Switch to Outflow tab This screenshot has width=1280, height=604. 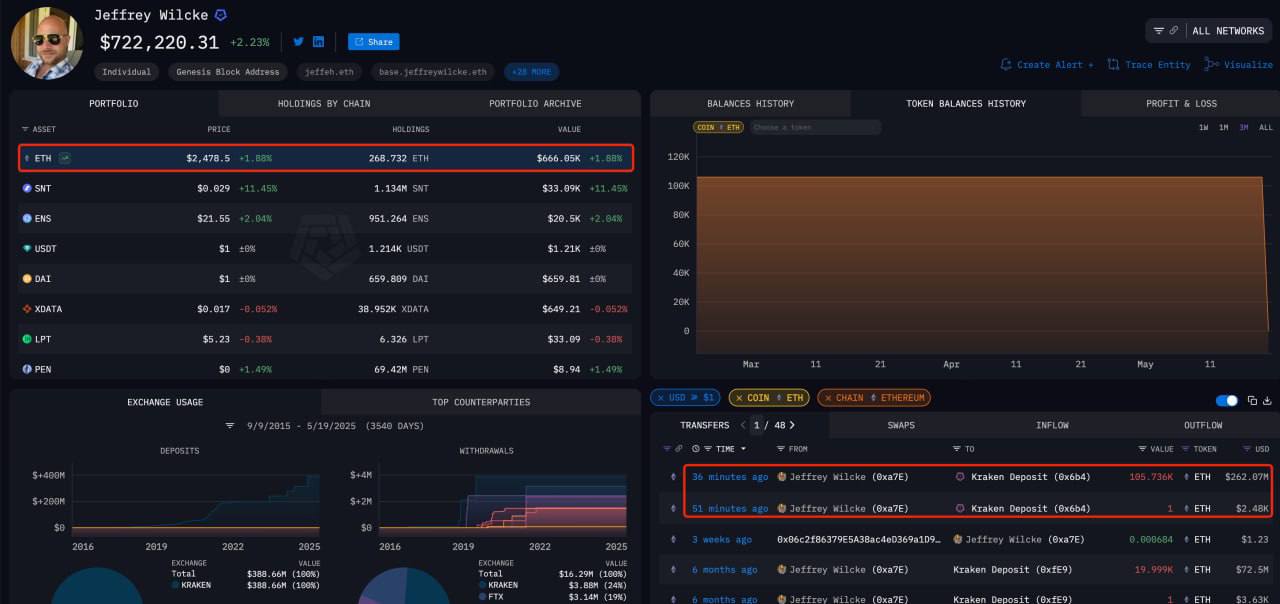coord(1203,425)
